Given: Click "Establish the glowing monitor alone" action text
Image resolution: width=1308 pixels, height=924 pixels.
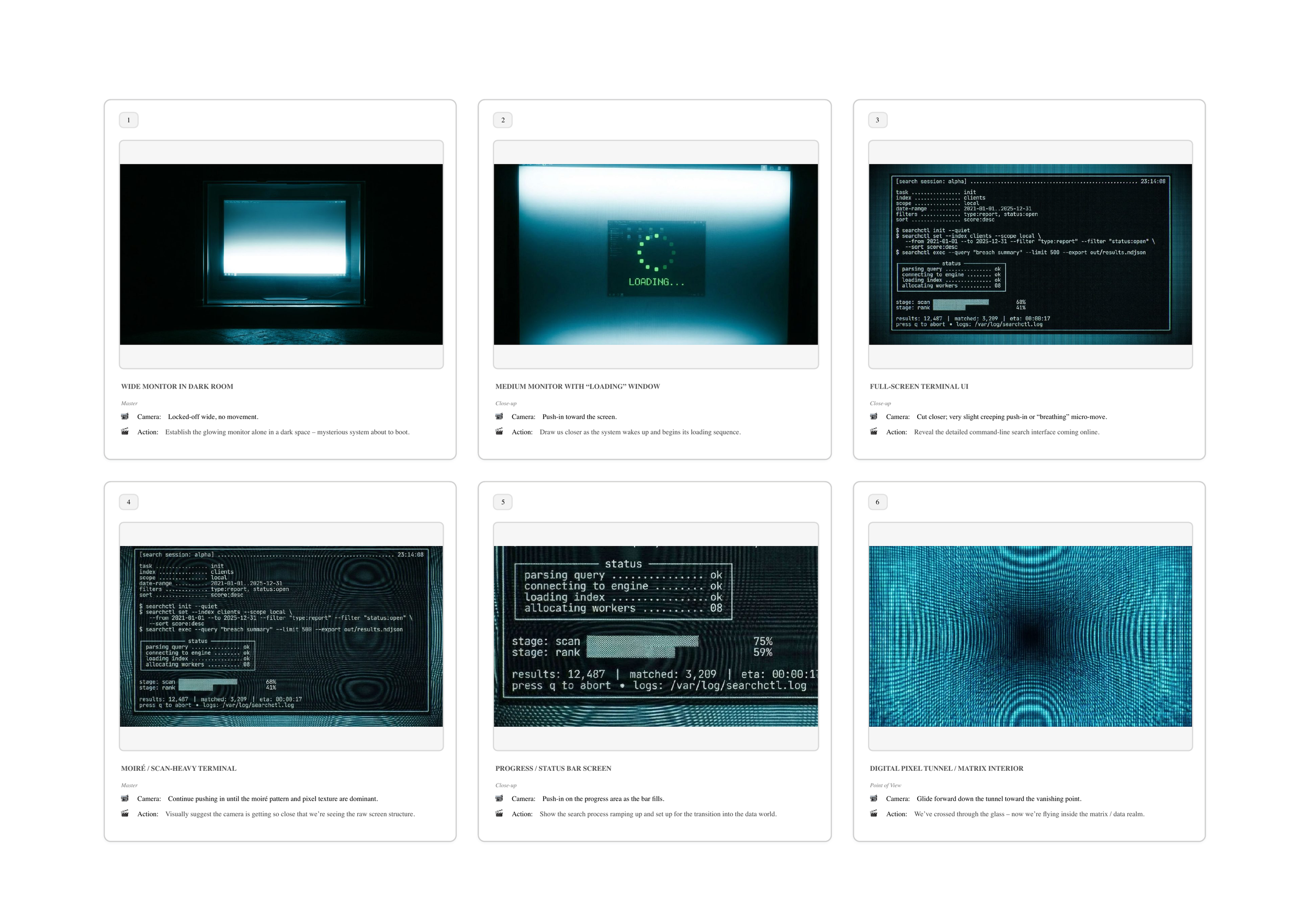Looking at the screenshot, I should [x=287, y=432].
